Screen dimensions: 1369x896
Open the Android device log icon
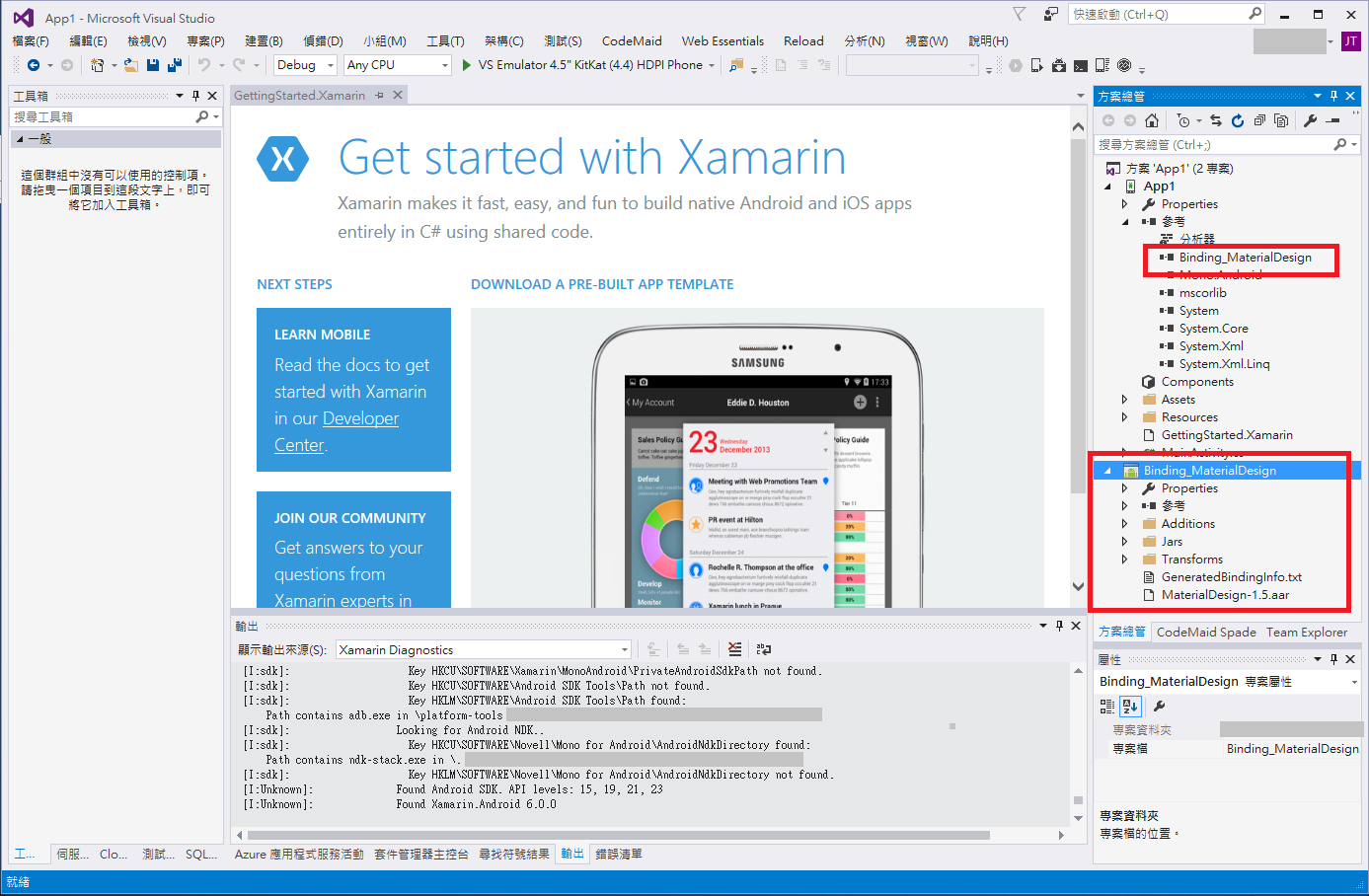(x=1103, y=65)
